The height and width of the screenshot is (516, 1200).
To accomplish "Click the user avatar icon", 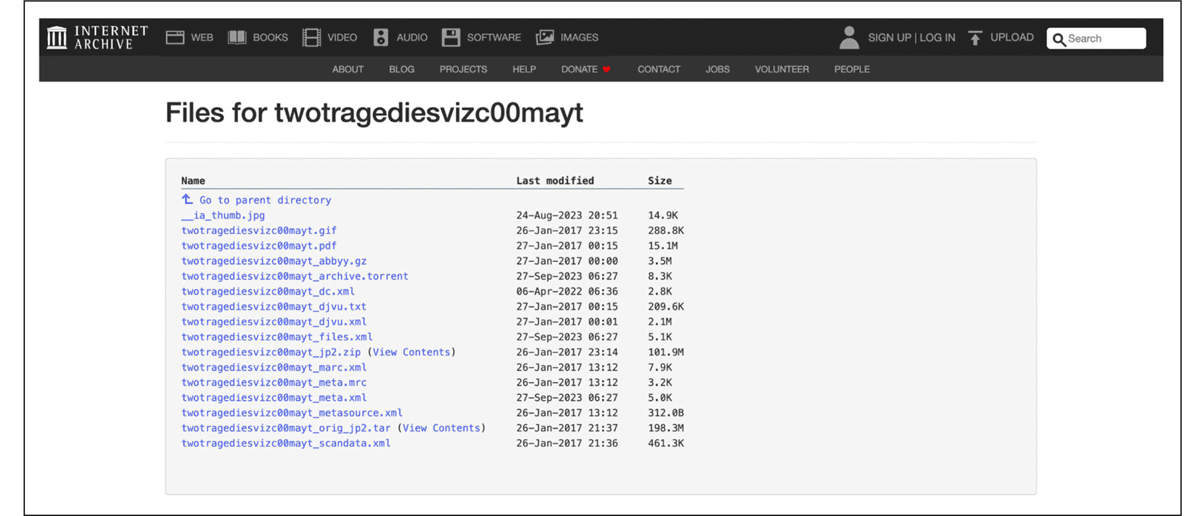I will 849,38.
